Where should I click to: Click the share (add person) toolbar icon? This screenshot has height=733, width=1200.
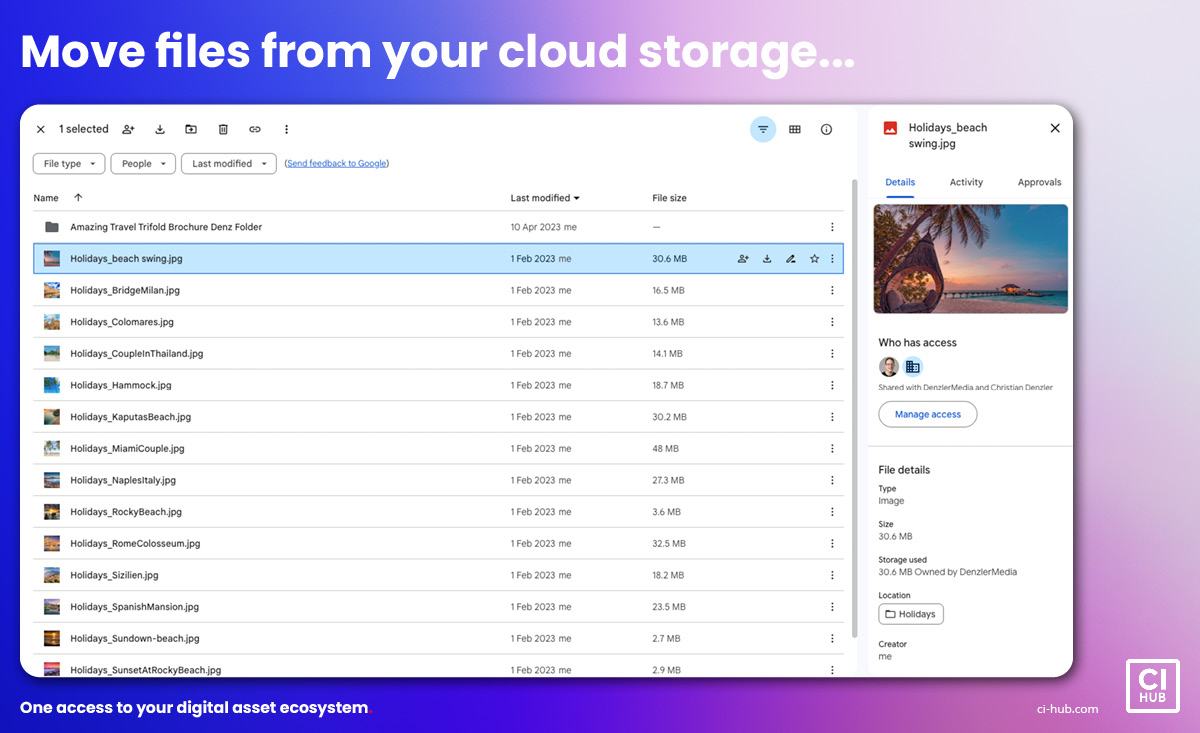coord(128,129)
